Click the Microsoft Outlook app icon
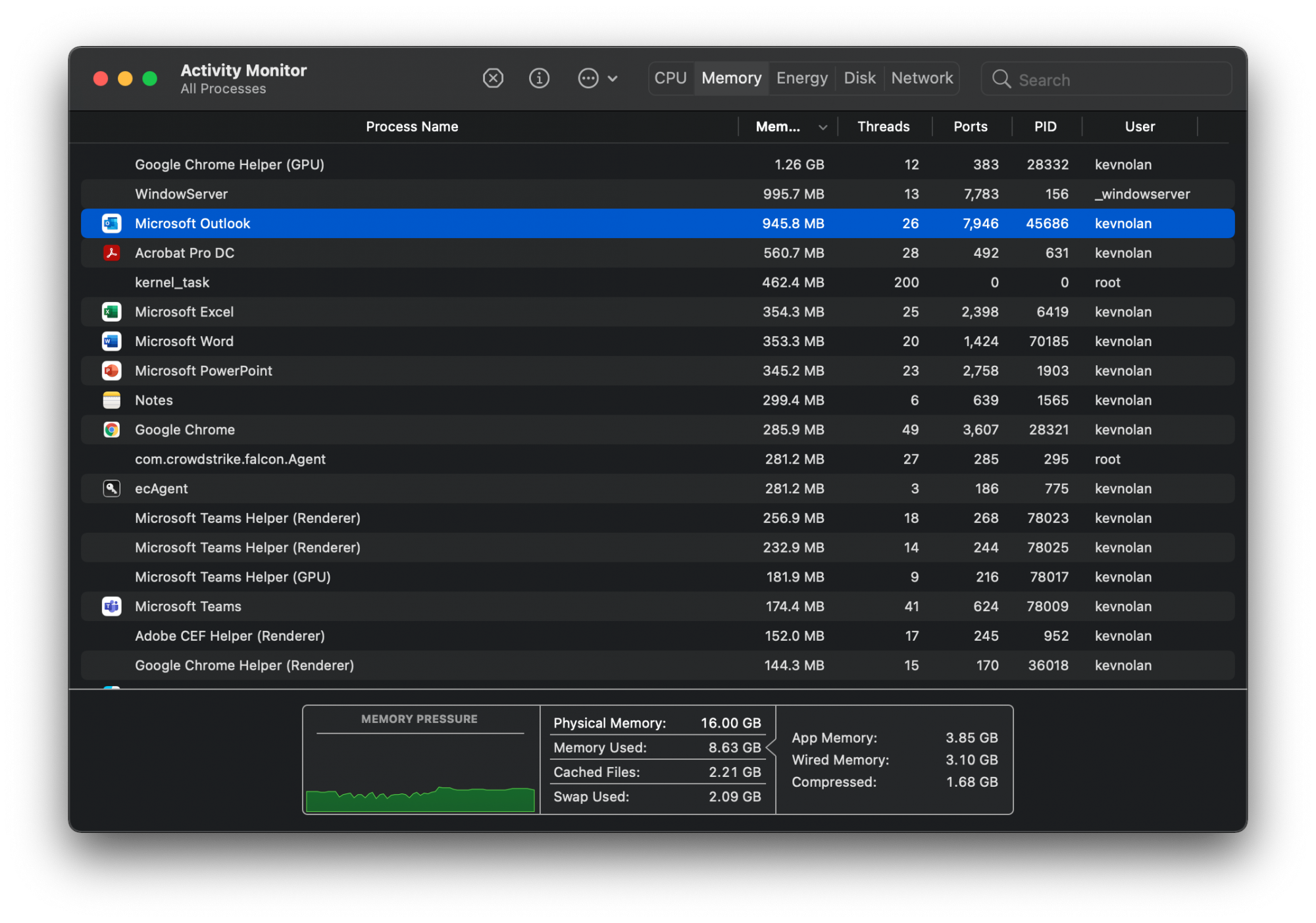 tap(112, 224)
